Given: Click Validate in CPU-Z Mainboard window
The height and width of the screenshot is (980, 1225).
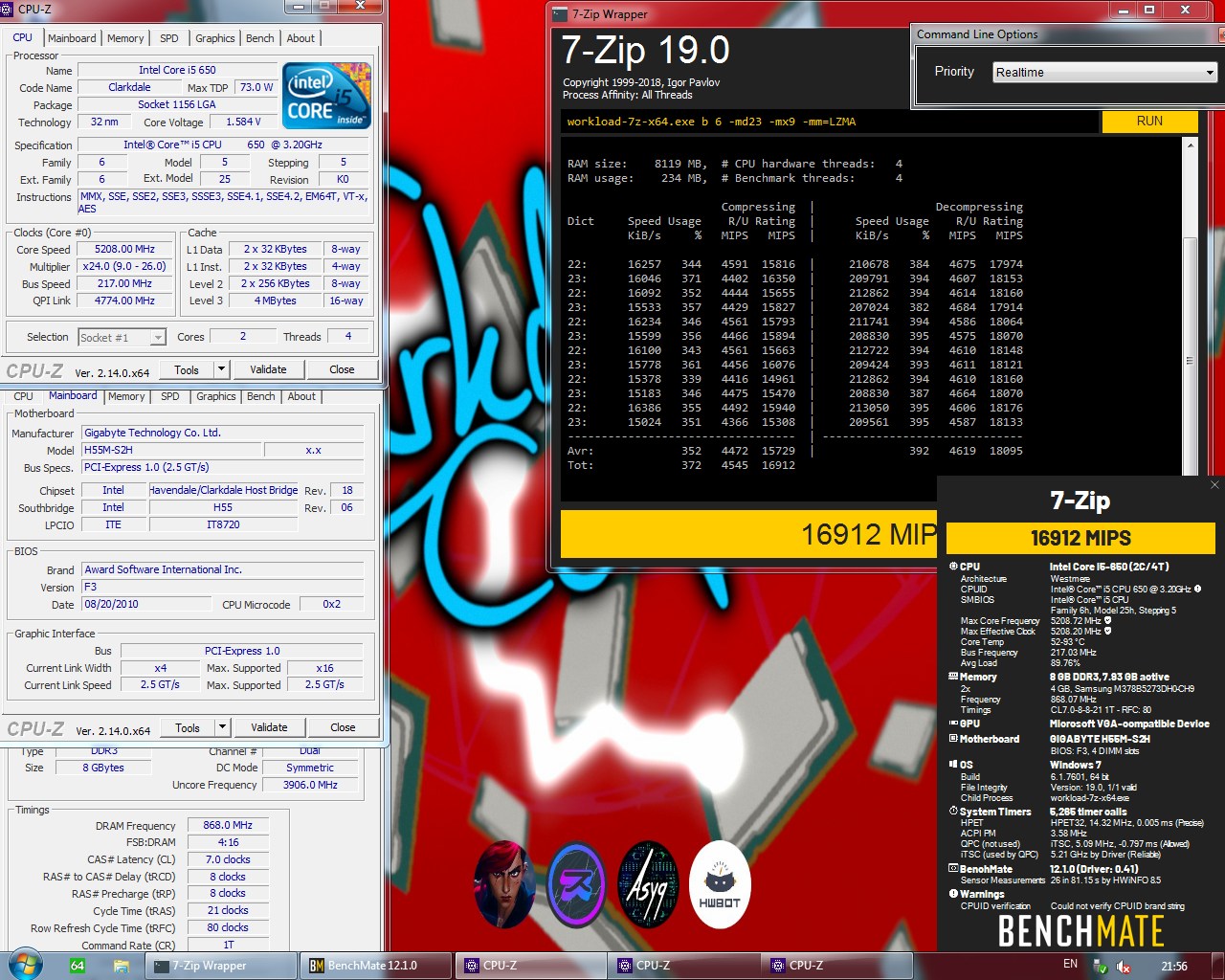Looking at the screenshot, I should [x=269, y=727].
